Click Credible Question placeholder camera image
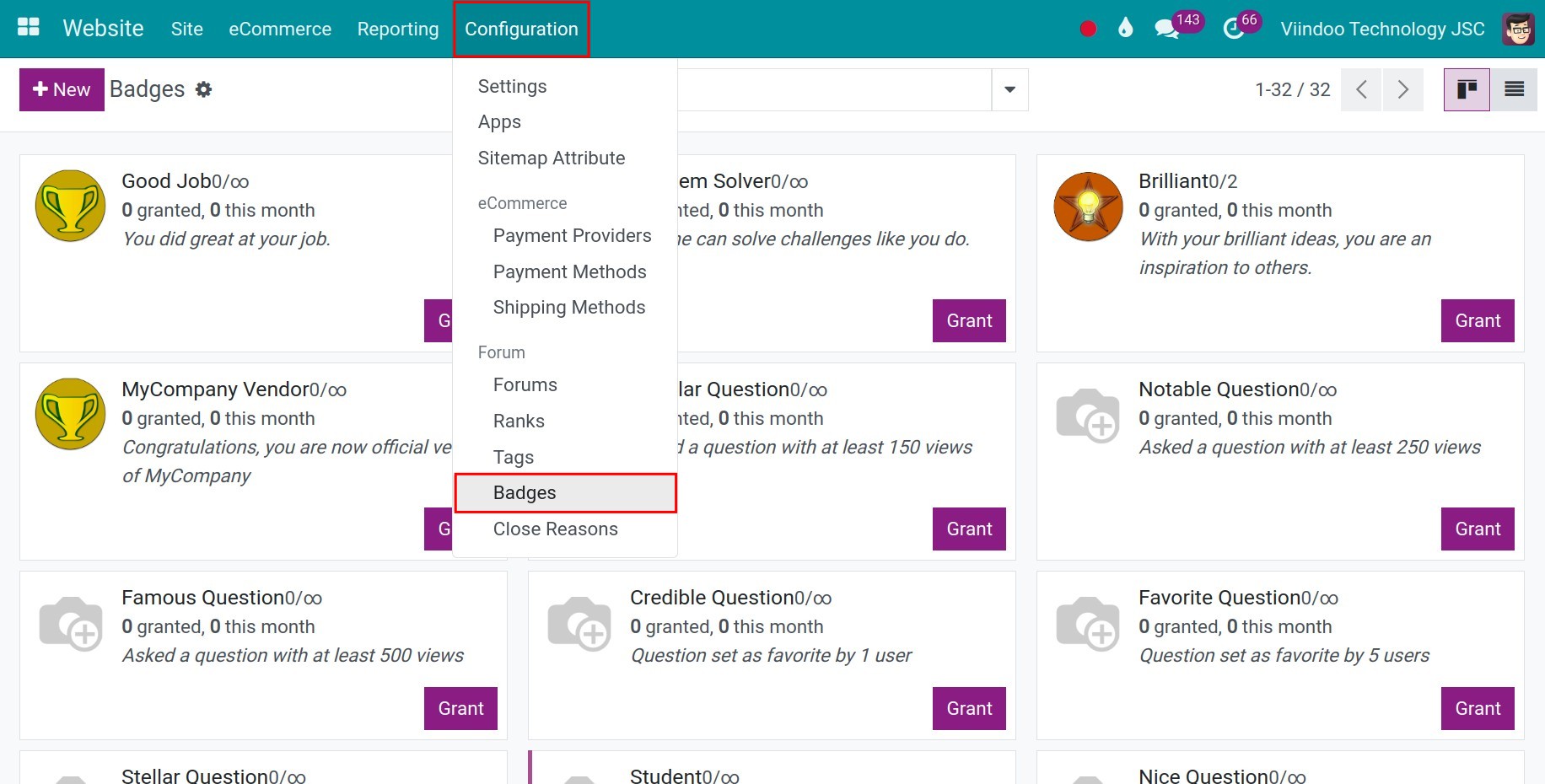Viewport: 1545px width, 784px height. coord(579,623)
